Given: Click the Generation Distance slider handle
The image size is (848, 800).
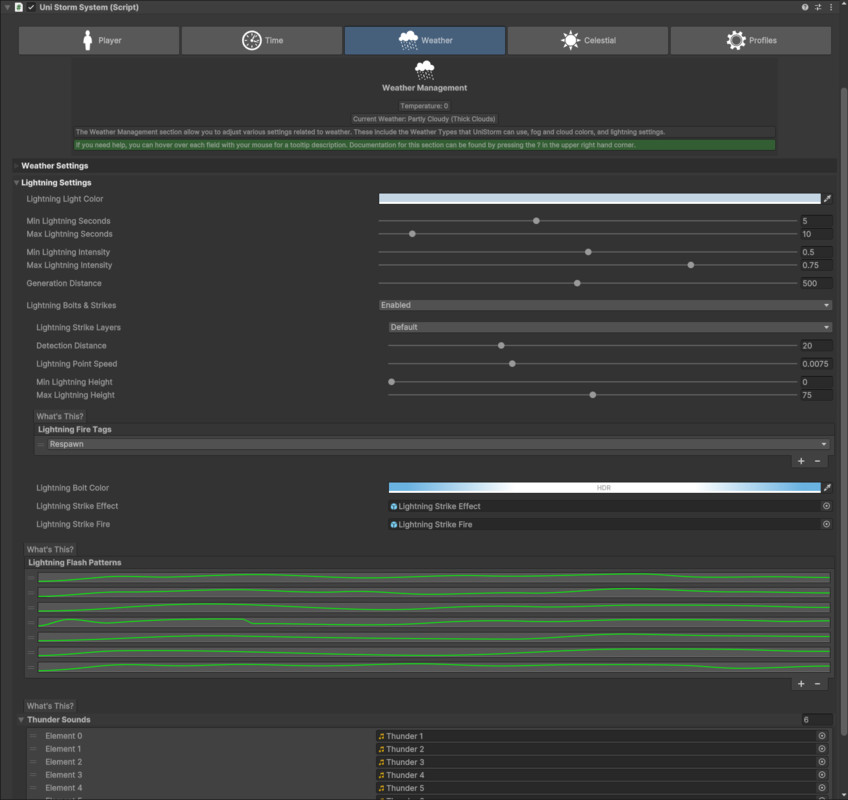Looking at the screenshot, I should click(x=577, y=283).
